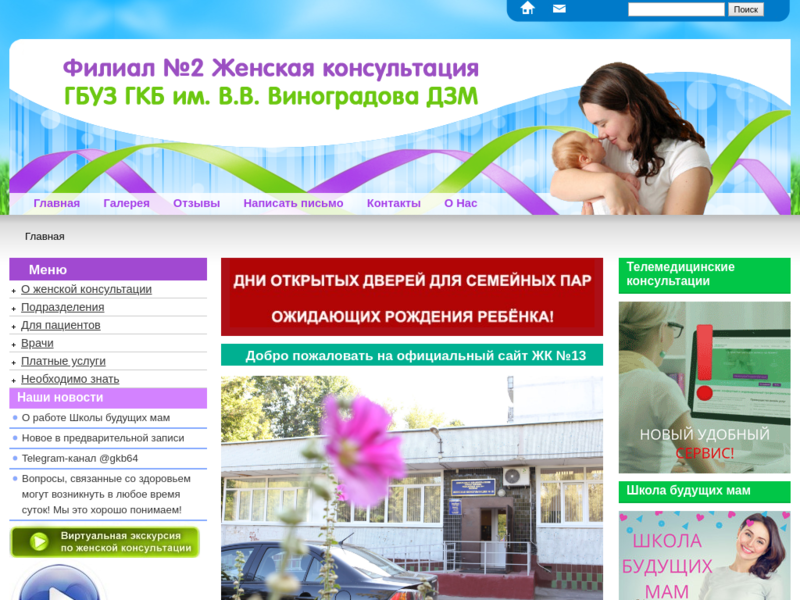Open the Telegram-канал @gkb64 news item
Viewport: 800px width, 600px height.
tap(80, 458)
